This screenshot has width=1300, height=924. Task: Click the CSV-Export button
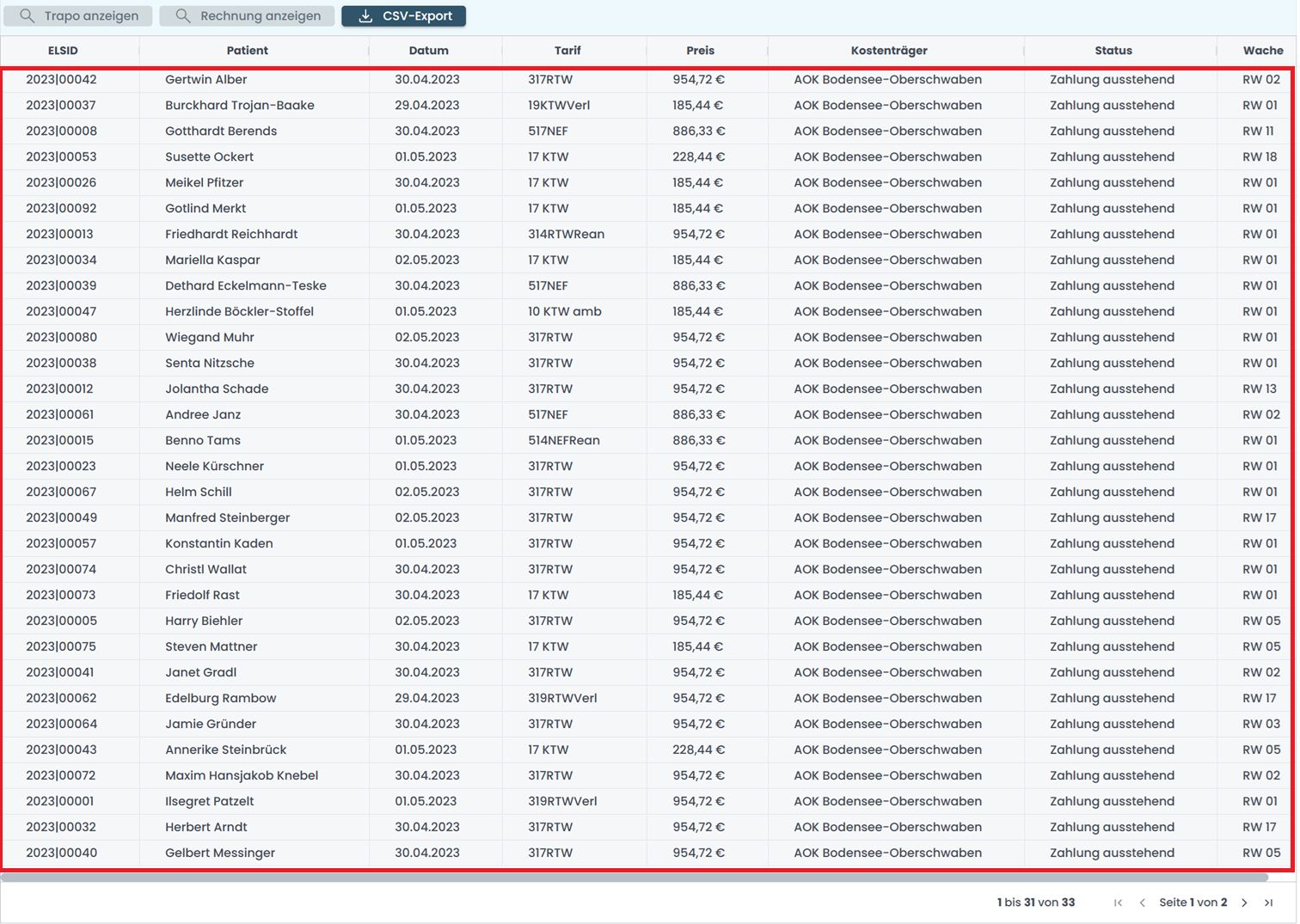(x=403, y=16)
